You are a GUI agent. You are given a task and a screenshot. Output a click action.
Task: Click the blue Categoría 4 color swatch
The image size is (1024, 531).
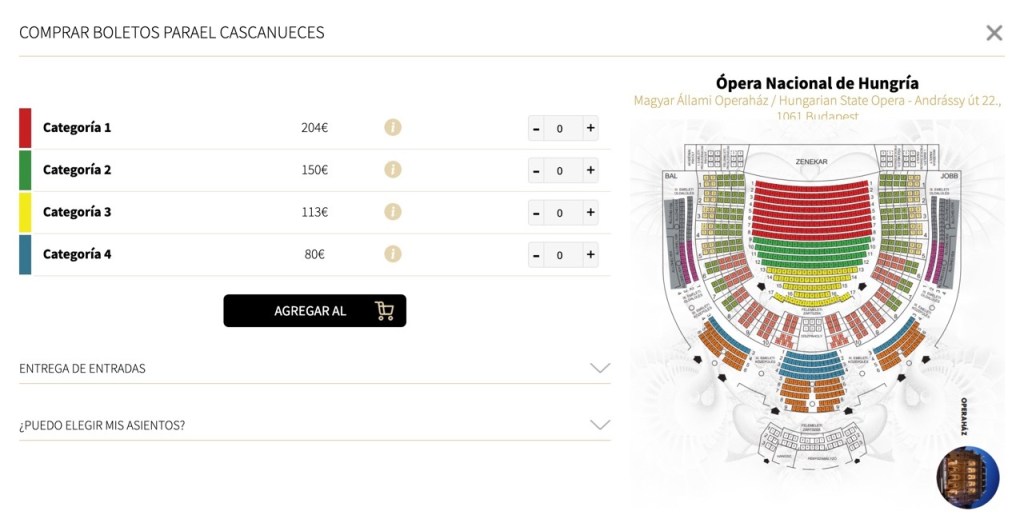tap(25, 254)
